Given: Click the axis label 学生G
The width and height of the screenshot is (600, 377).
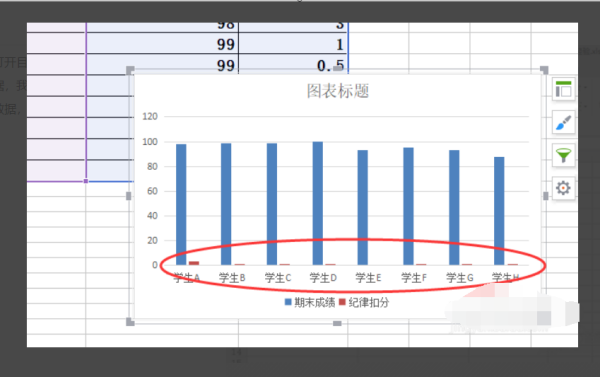Looking at the screenshot, I should pos(460,278).
